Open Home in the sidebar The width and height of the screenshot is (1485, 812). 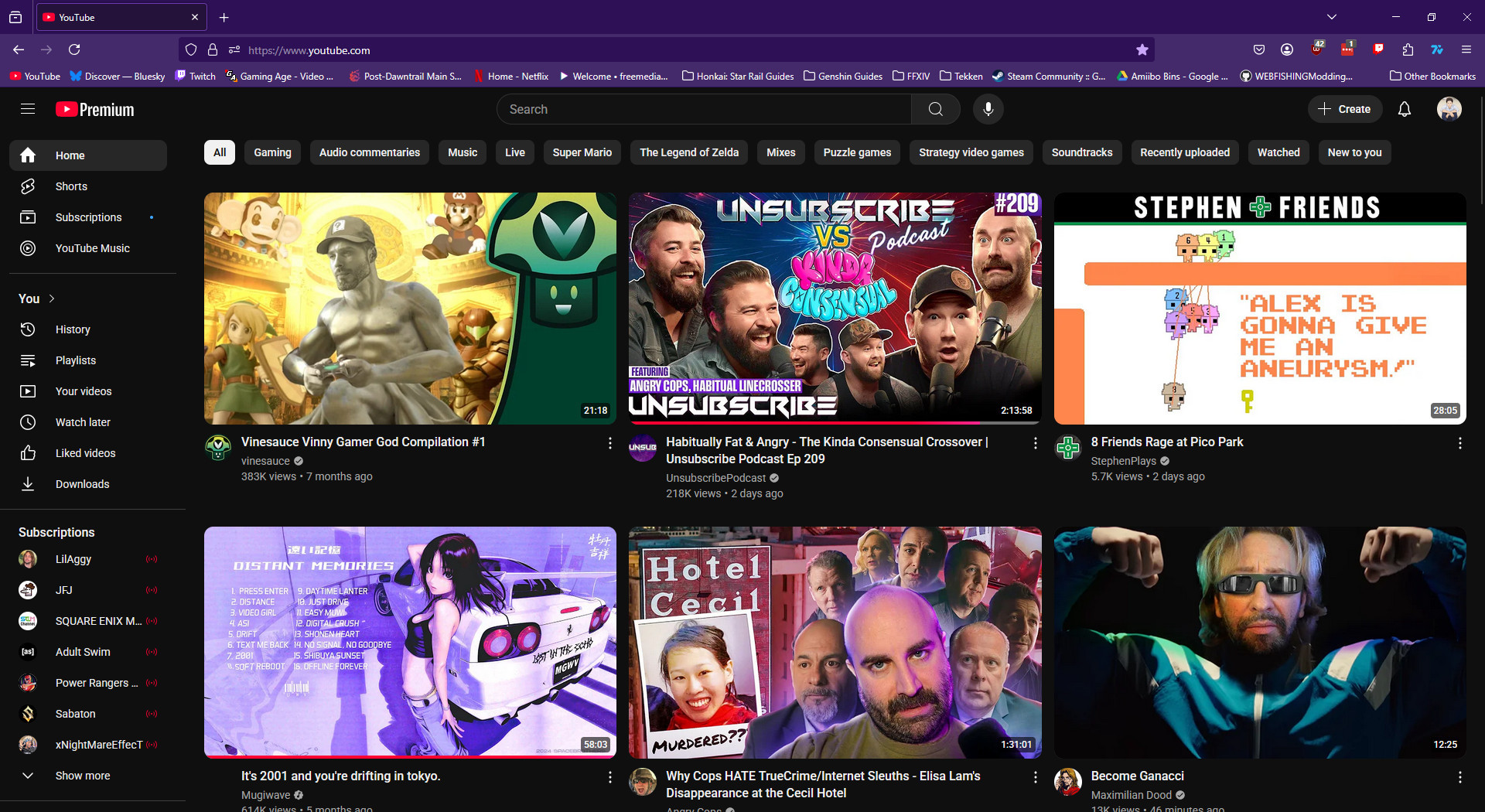tap(88, 155)
